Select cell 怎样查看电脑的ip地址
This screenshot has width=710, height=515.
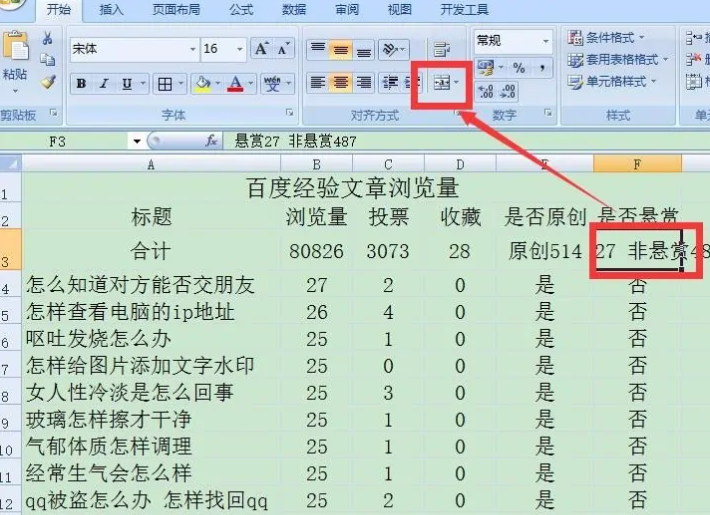point(151,312)
